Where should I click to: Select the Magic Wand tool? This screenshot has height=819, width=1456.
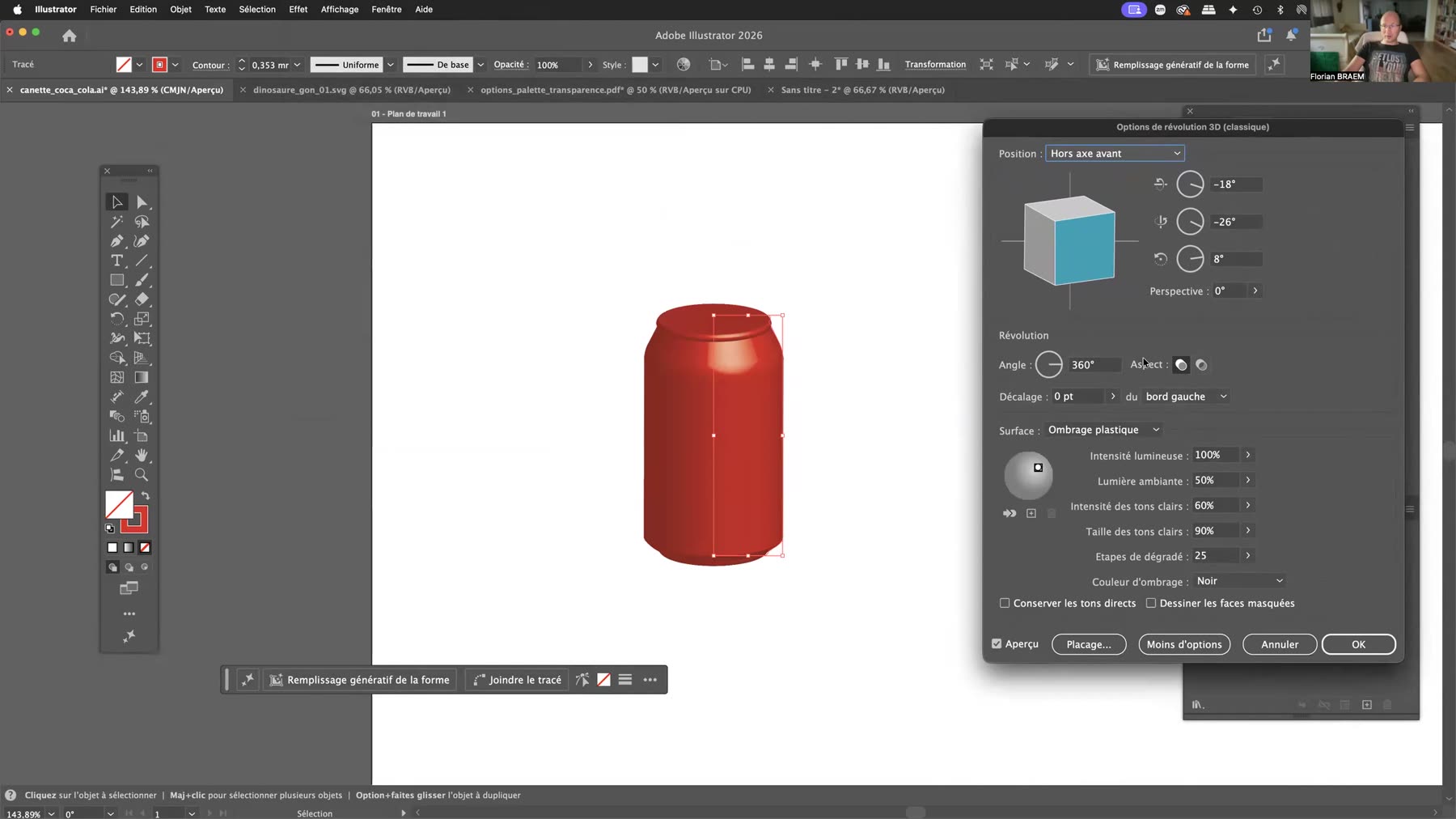pyautogui.click(x=117, y=222)
